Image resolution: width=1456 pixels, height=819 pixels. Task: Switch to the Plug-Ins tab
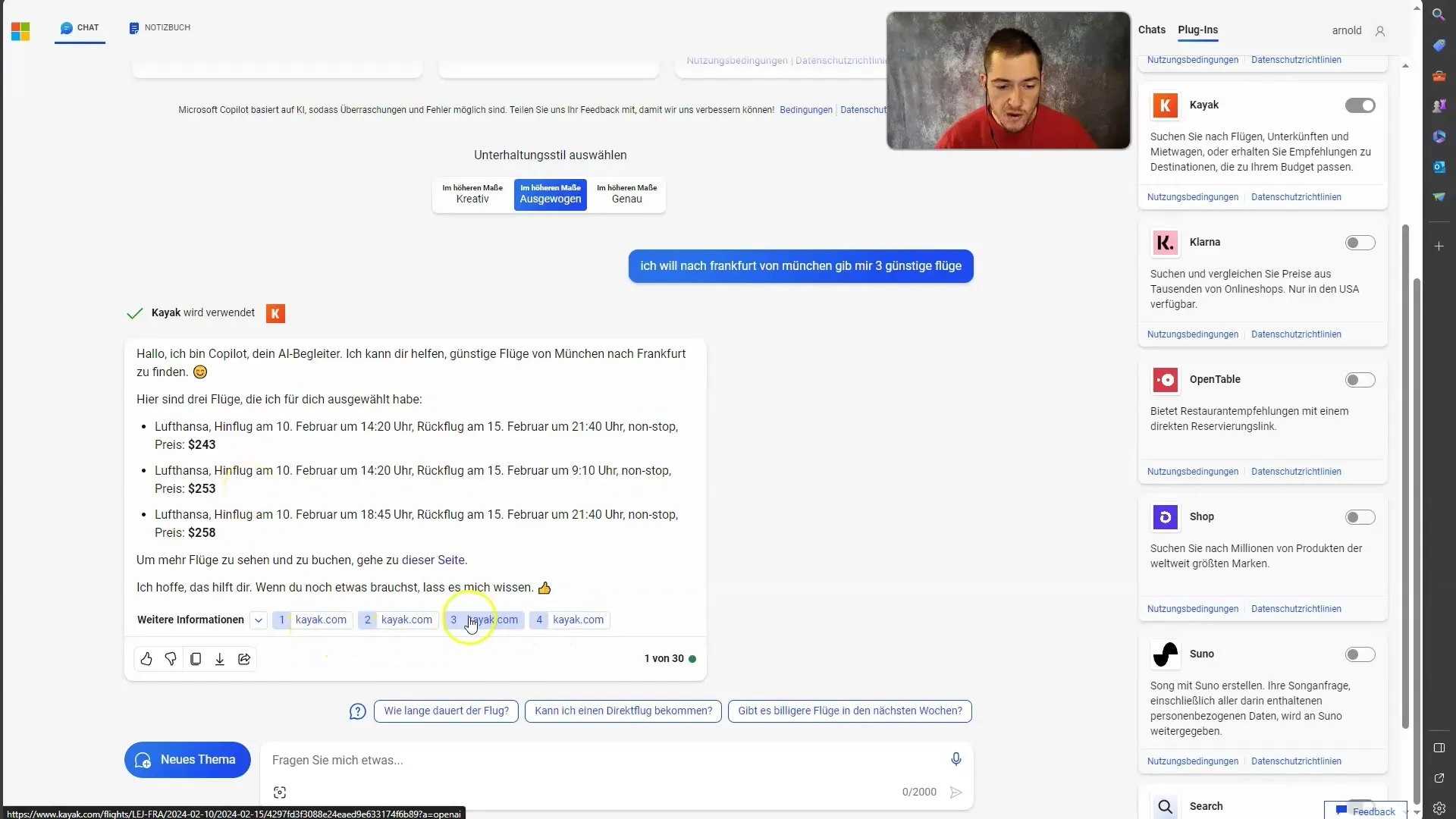pyautogui.click(x=1198, y=29)
